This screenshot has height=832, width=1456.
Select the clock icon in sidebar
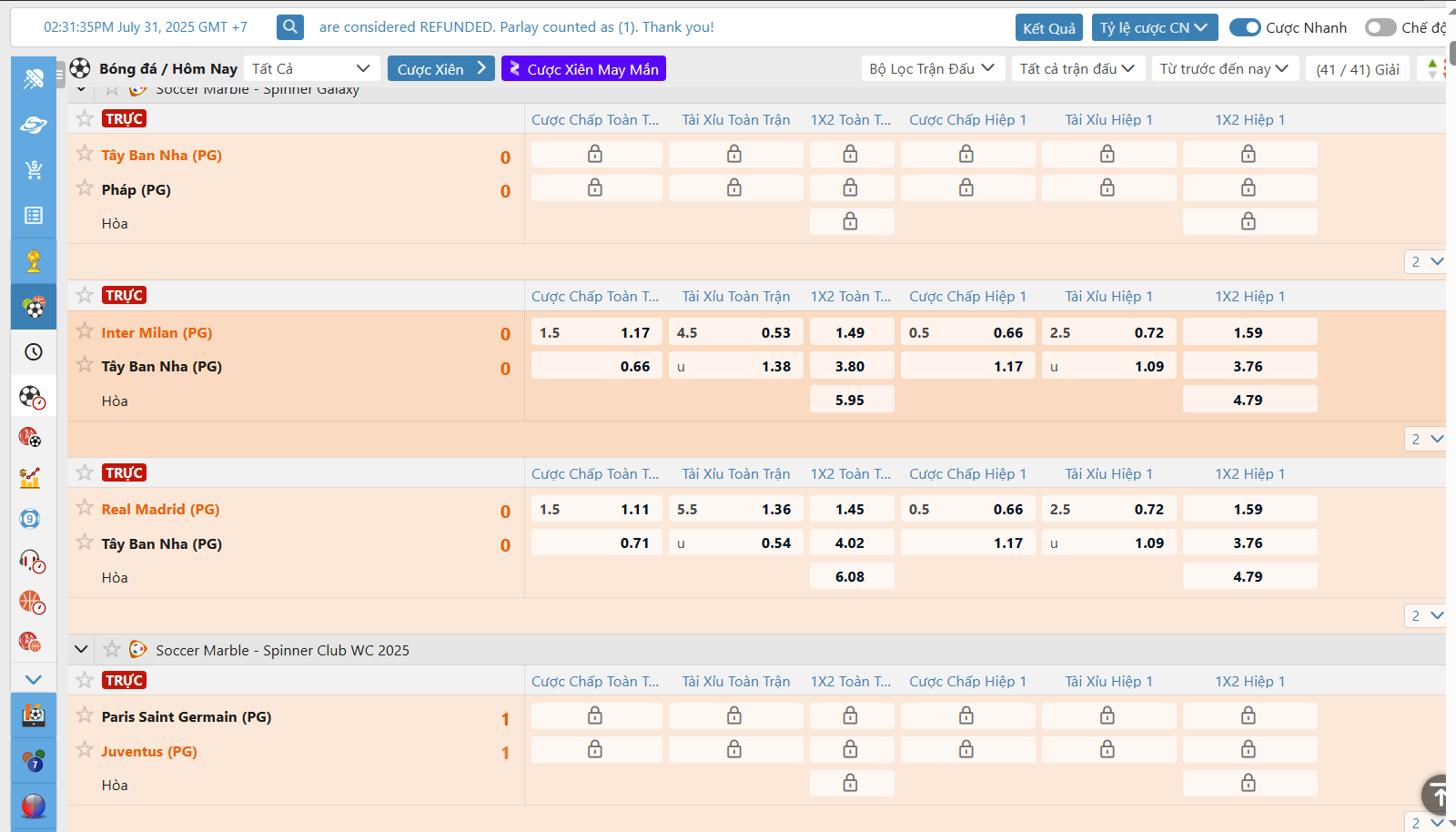point(34,352)
